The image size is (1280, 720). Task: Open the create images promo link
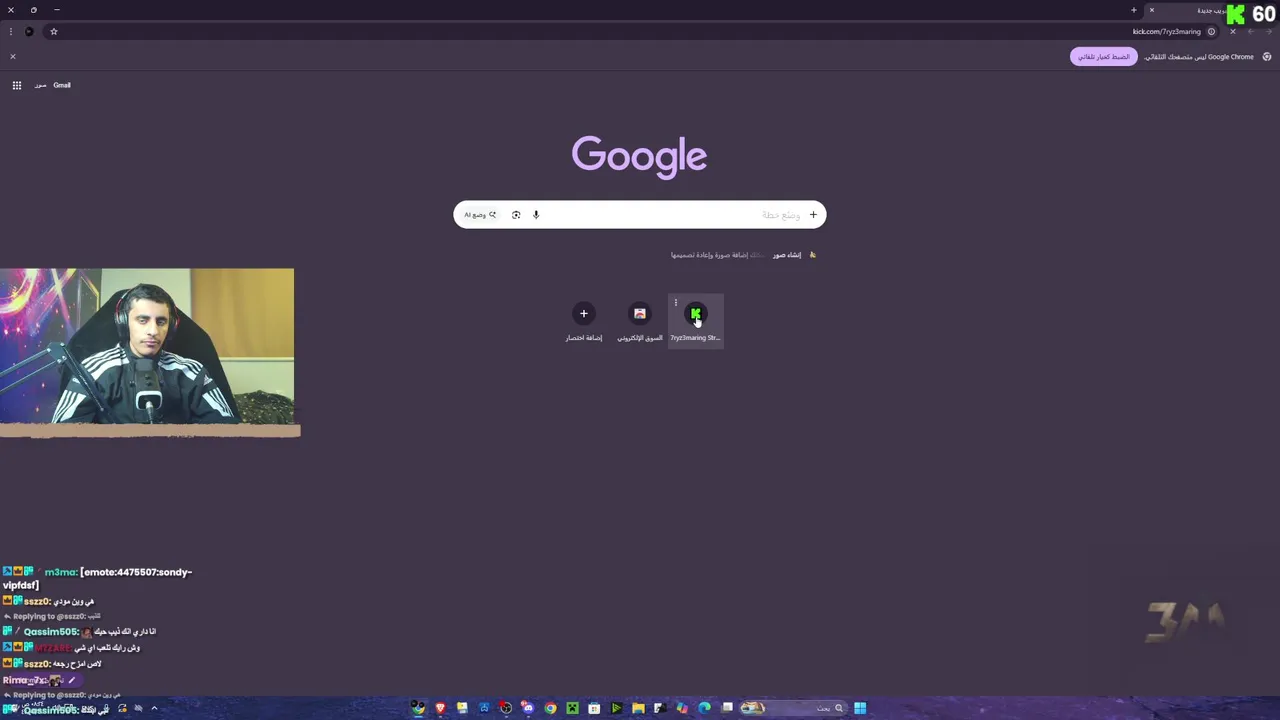click(x=786, y=255)
